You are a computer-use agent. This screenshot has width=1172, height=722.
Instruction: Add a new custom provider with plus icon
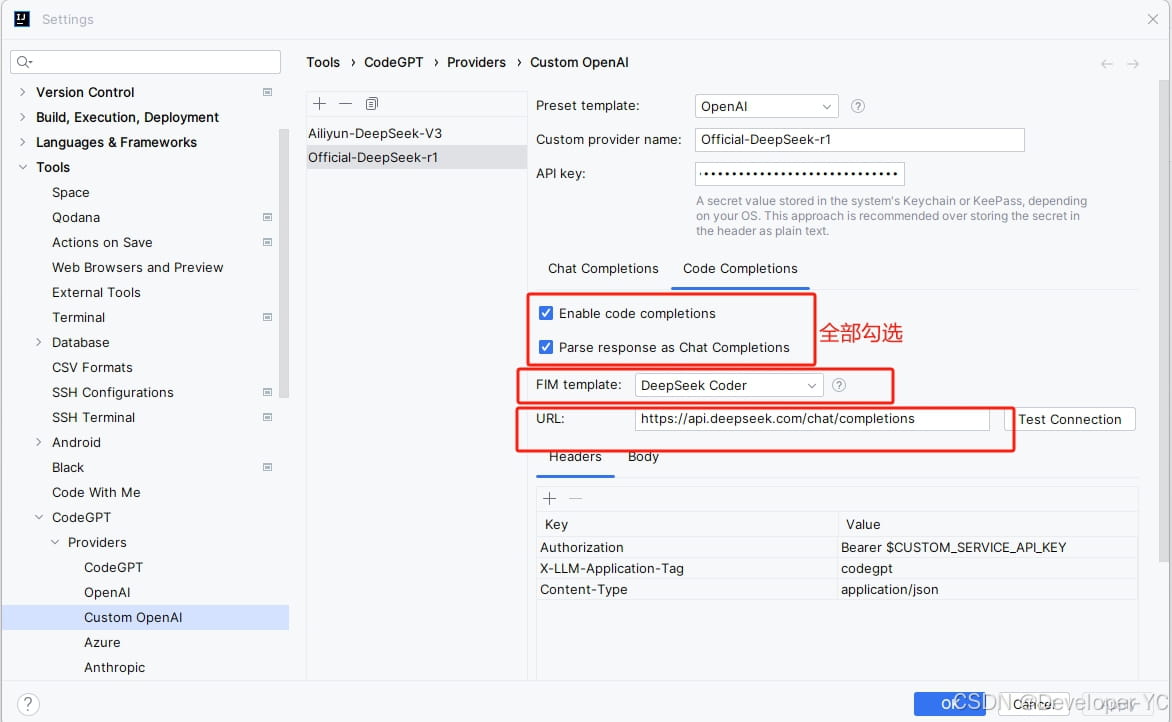[320, 104]
